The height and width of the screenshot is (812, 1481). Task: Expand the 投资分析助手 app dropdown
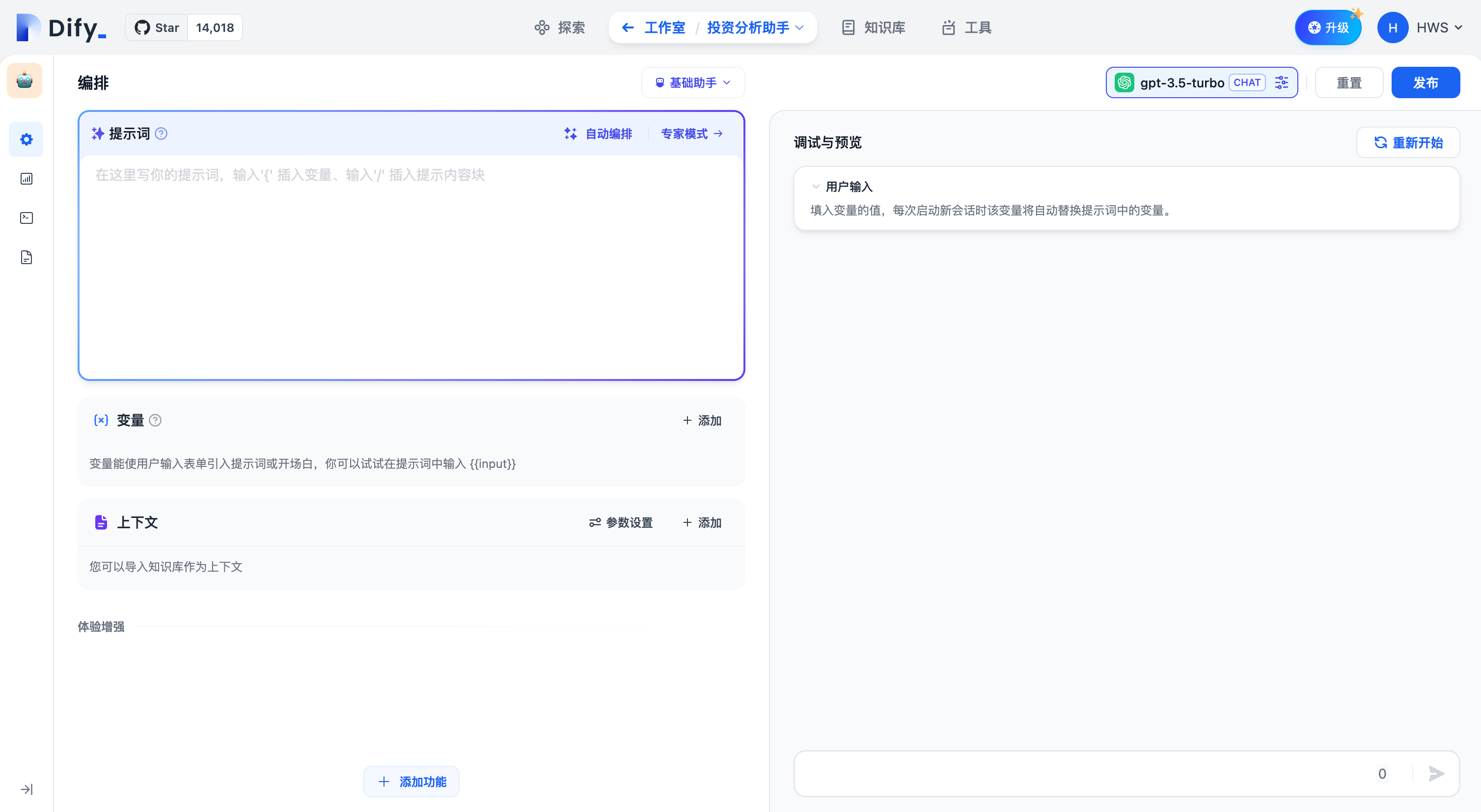754,27
